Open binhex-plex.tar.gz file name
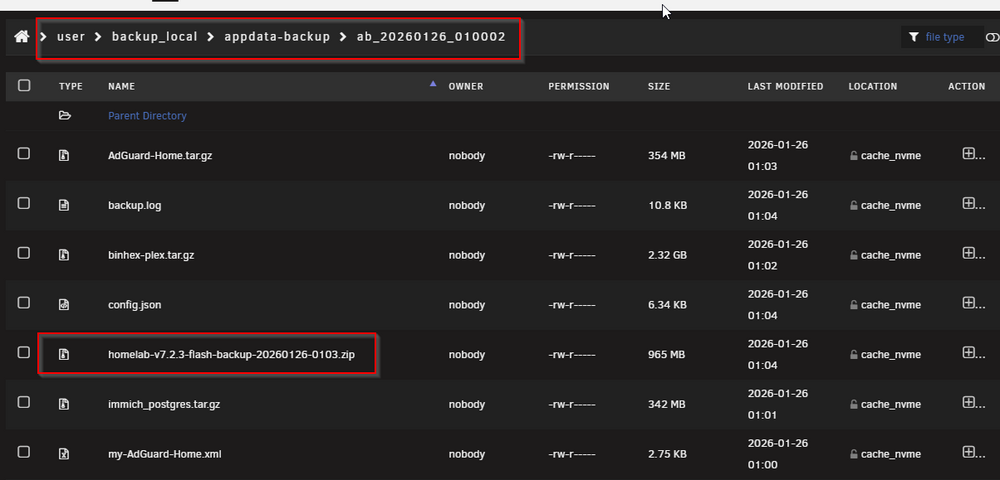Screen dimensions: 1000x480 coord(151,255)
